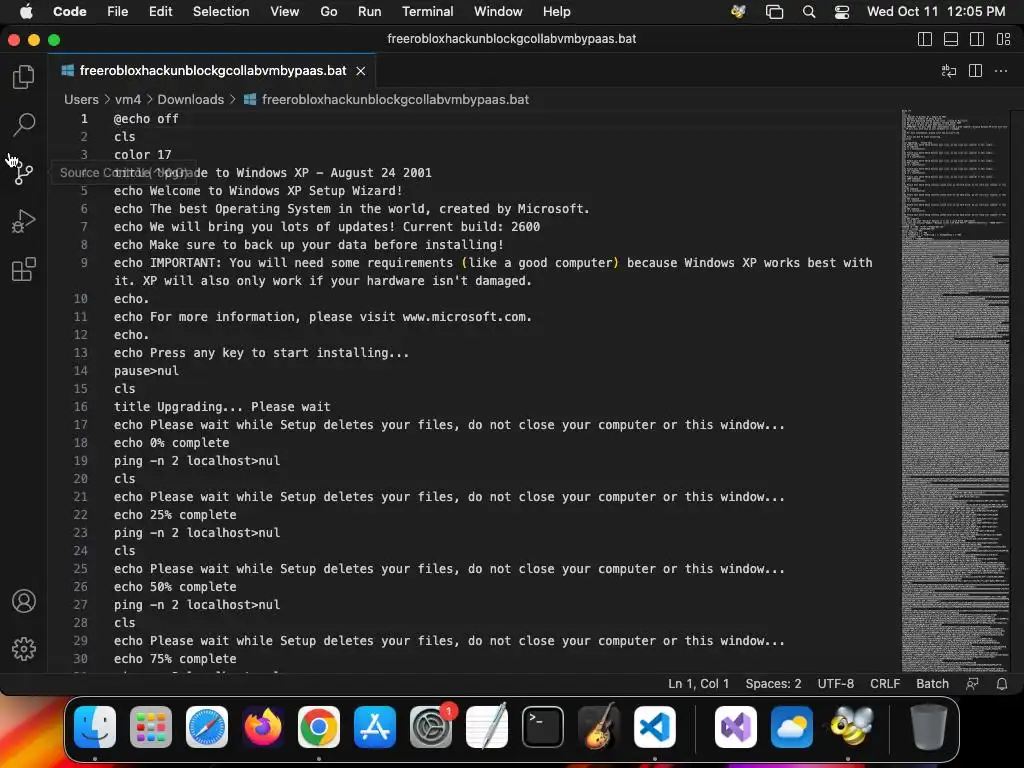Open the Selection menu
1024x768 pixels.
click(221, 12)
